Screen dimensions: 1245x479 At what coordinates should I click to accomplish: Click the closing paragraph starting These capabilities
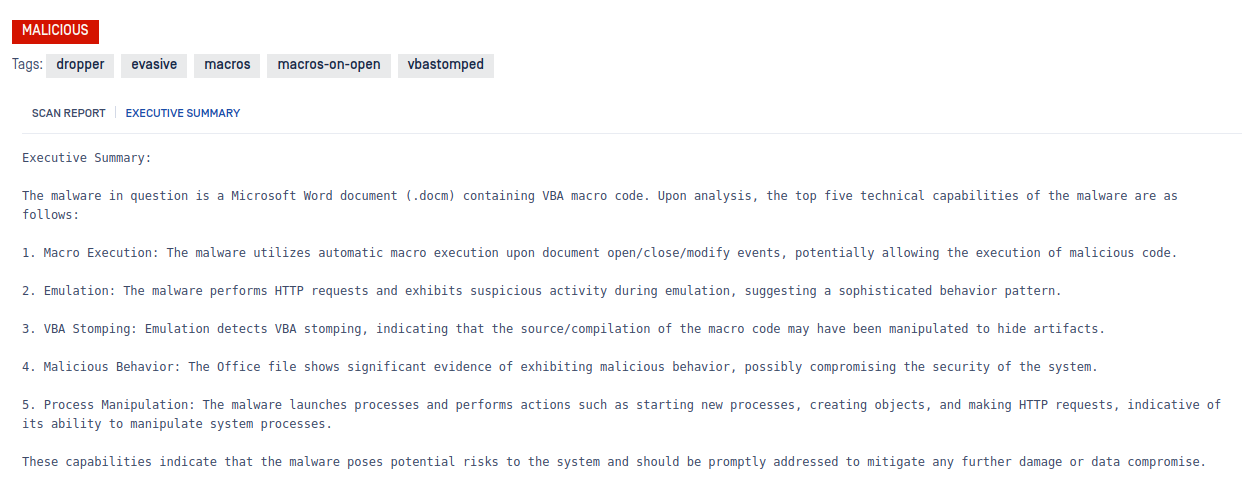coord(614,463)
